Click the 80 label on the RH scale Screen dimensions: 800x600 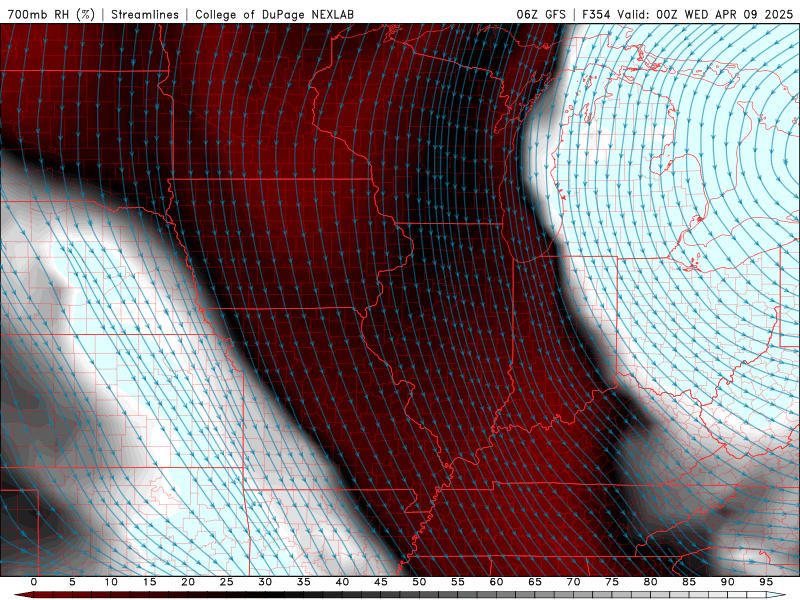(x=650, y=582)
